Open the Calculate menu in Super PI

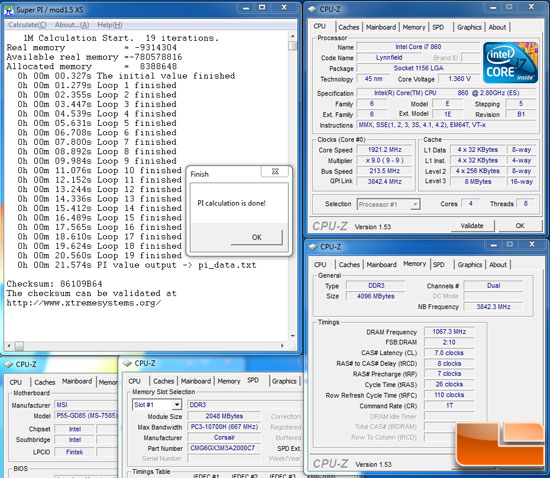click(27, 25)
